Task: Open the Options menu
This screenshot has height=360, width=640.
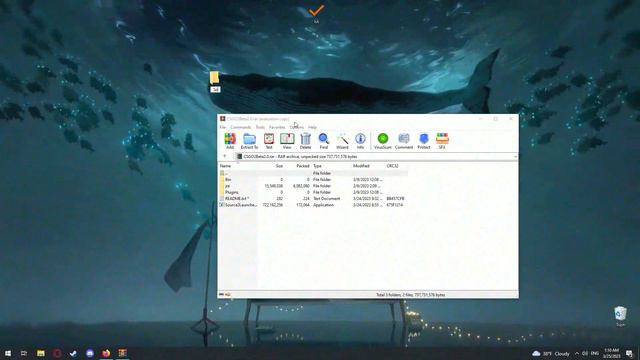Action: pos(297,127)
